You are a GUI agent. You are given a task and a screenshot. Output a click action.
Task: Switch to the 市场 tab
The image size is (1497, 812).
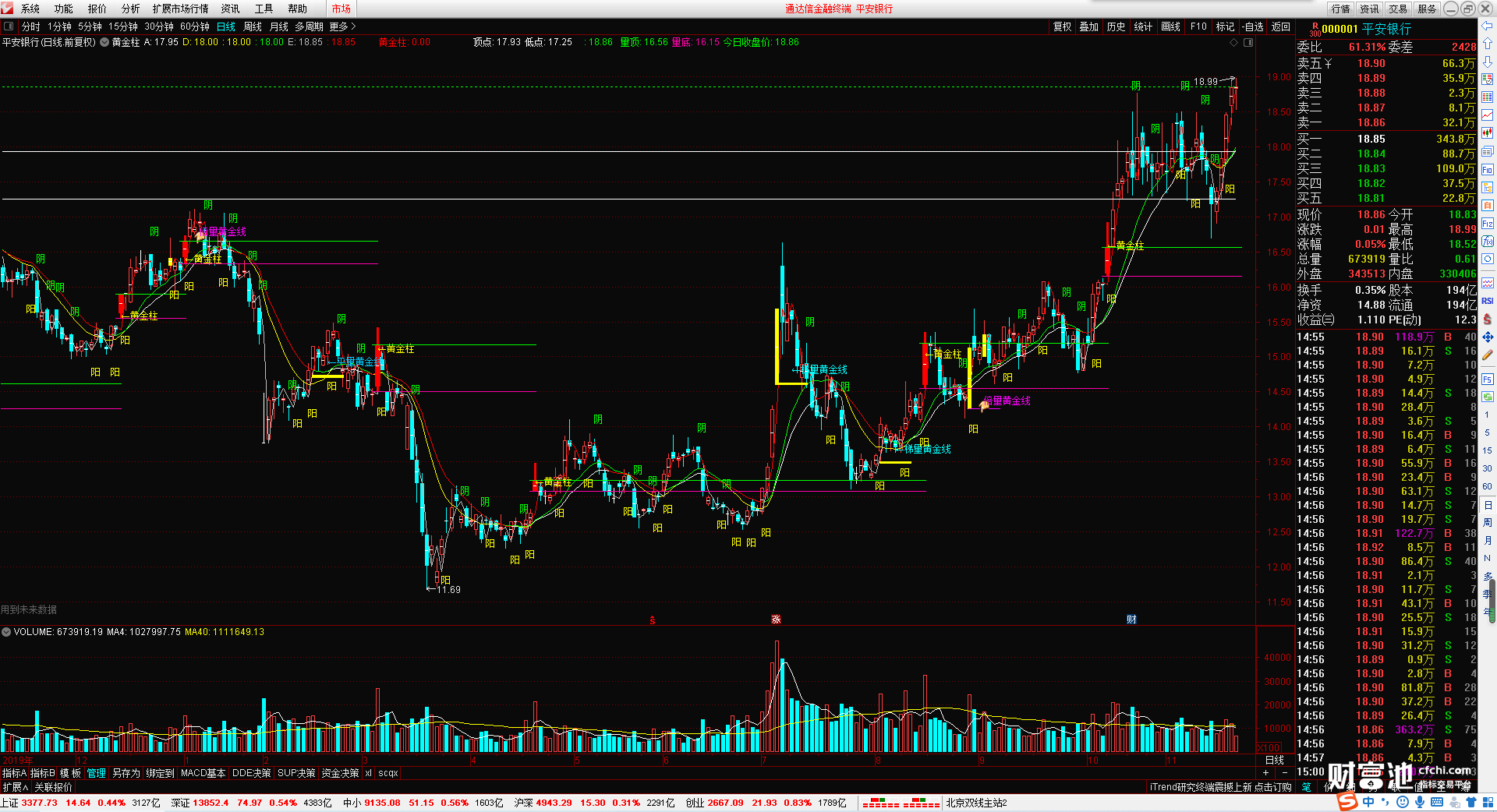click(x=341, y=9)
